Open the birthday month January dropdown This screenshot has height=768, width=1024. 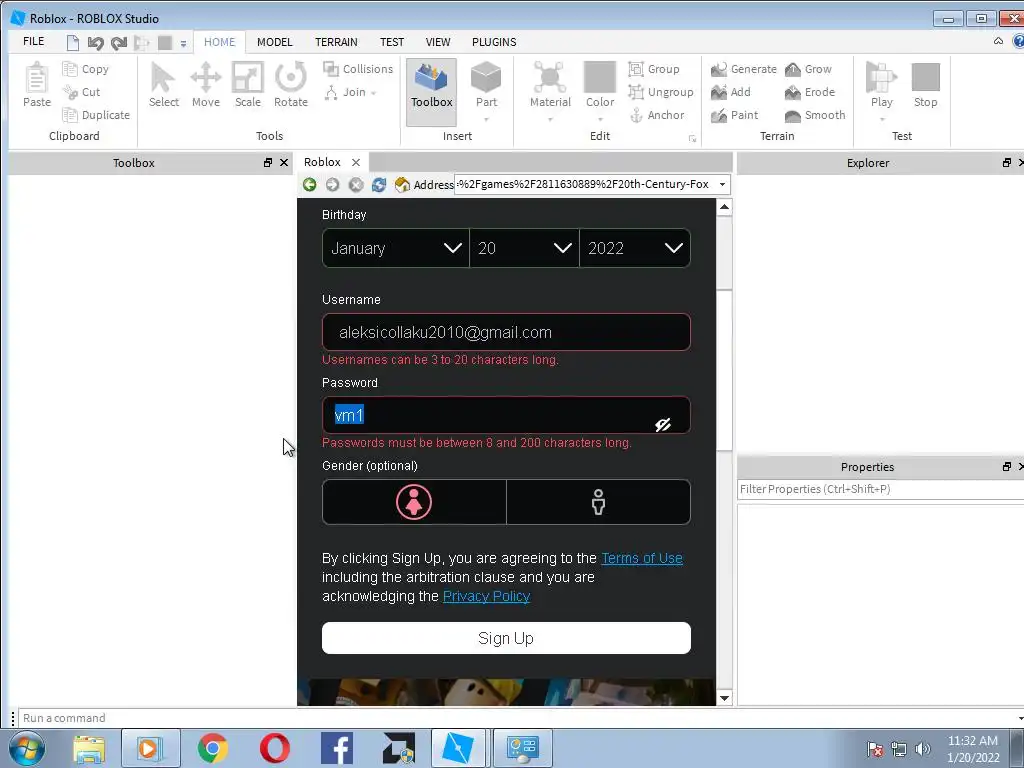click(396, 248)
